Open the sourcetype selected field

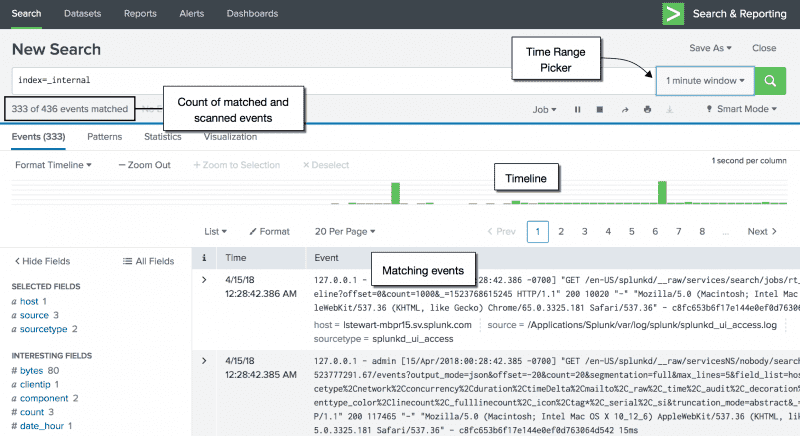click(x=44, y=329)
